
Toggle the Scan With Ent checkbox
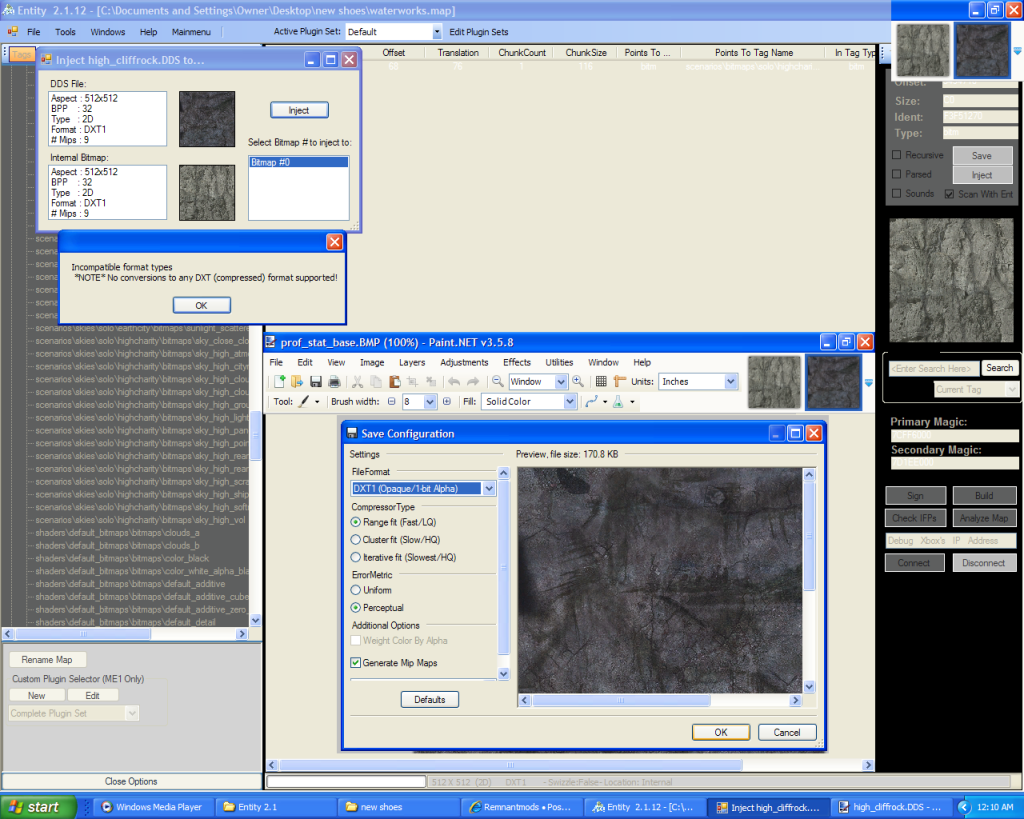950,194
